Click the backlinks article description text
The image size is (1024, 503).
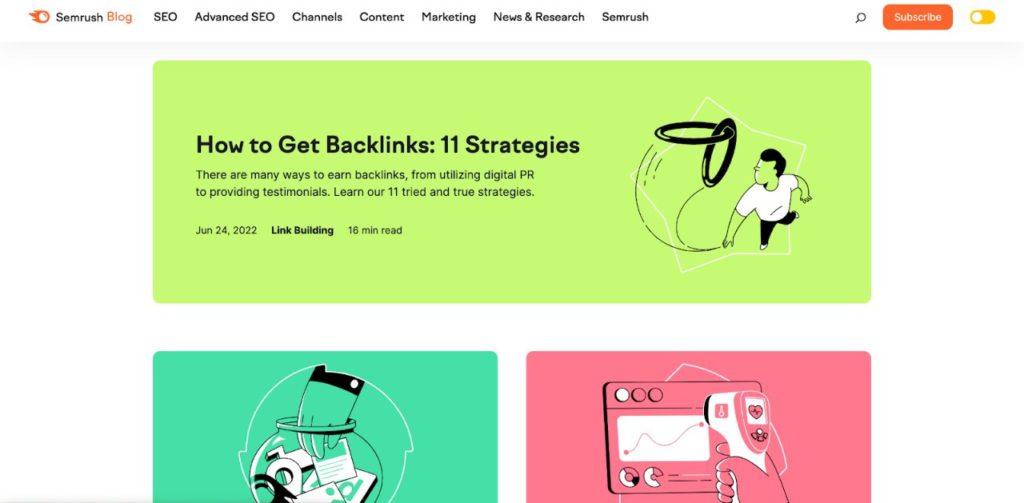click(x=365, y=184)
